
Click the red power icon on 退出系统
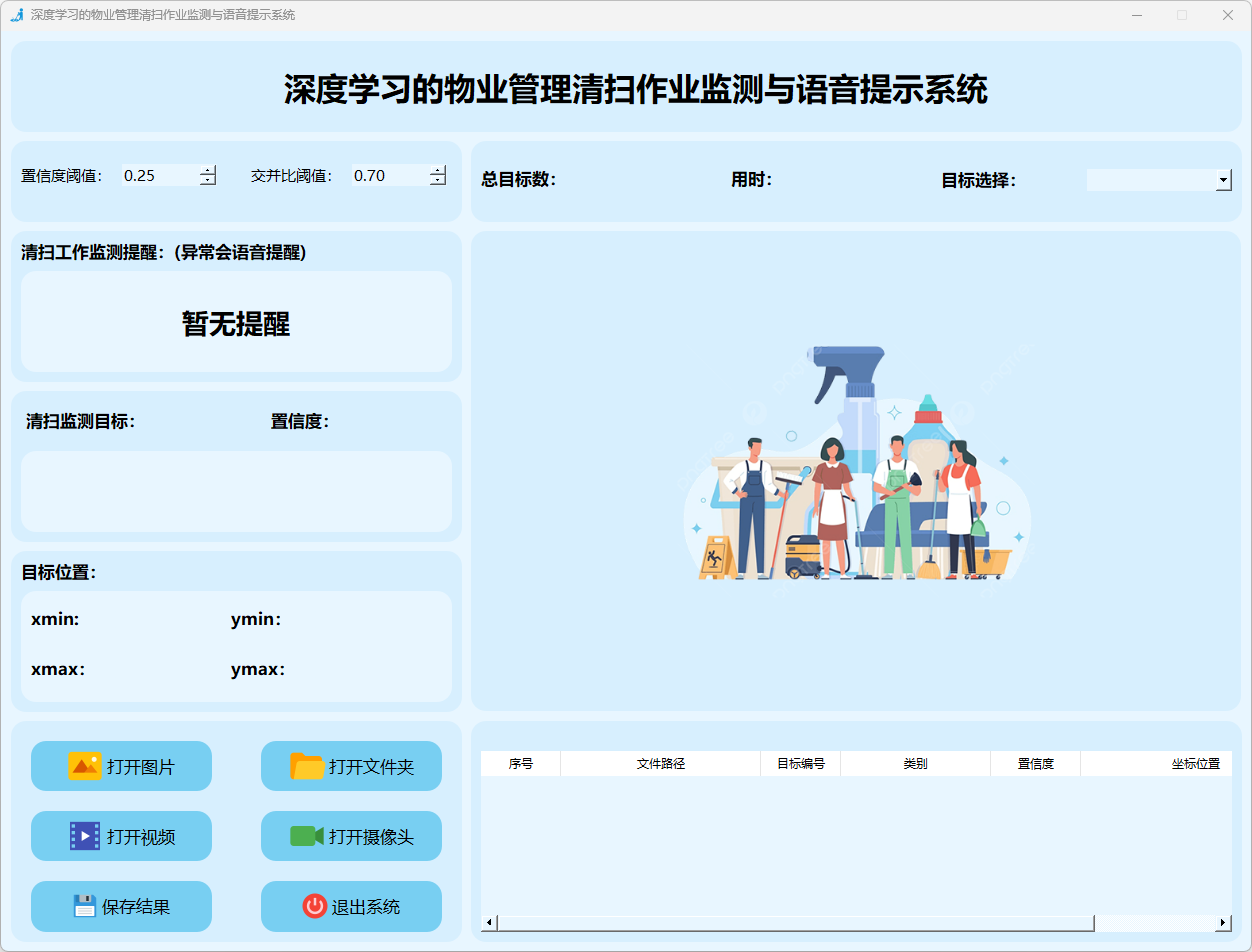tap(314, 906)
